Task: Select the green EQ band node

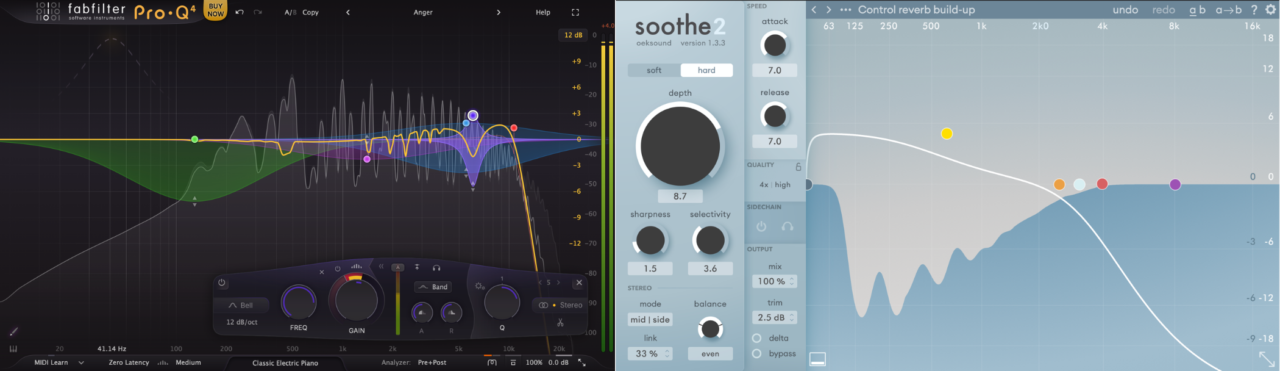Action: (195, 139)
